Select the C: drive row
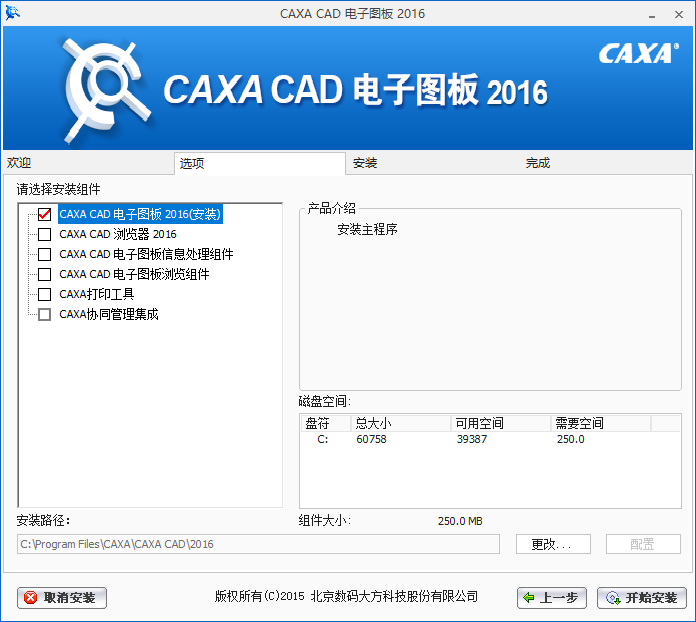Viewport: 696px width, 622px height. point(490,440)
